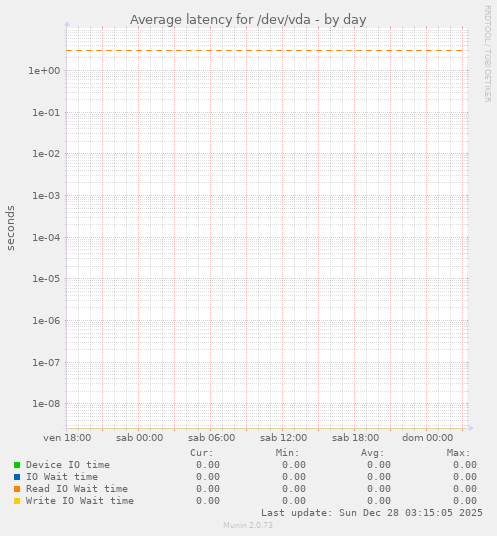Click the 'Munin 2.0.73' footer text

(x=248, y=525)
